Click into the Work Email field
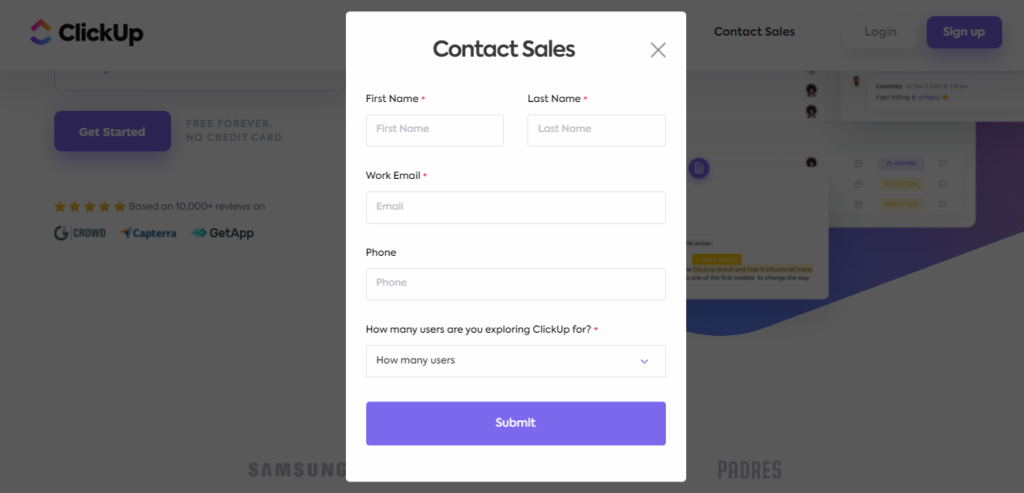 (x=515, y=207)
